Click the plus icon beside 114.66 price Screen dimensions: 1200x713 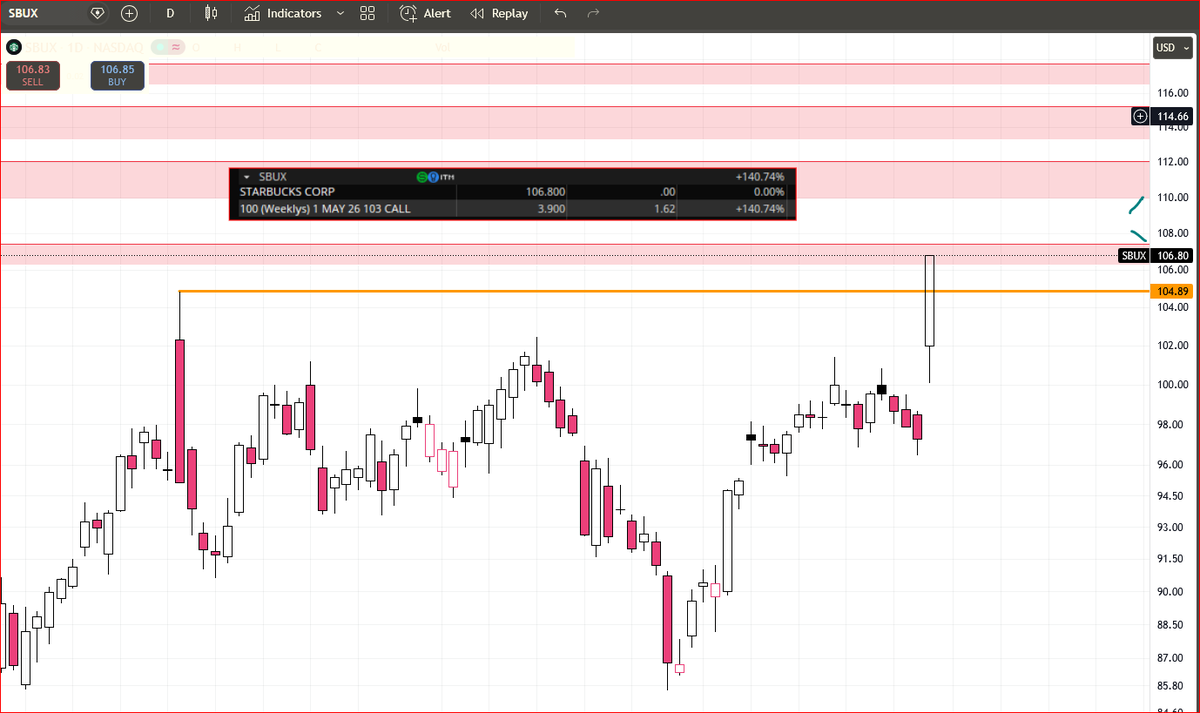point(1140,117)
